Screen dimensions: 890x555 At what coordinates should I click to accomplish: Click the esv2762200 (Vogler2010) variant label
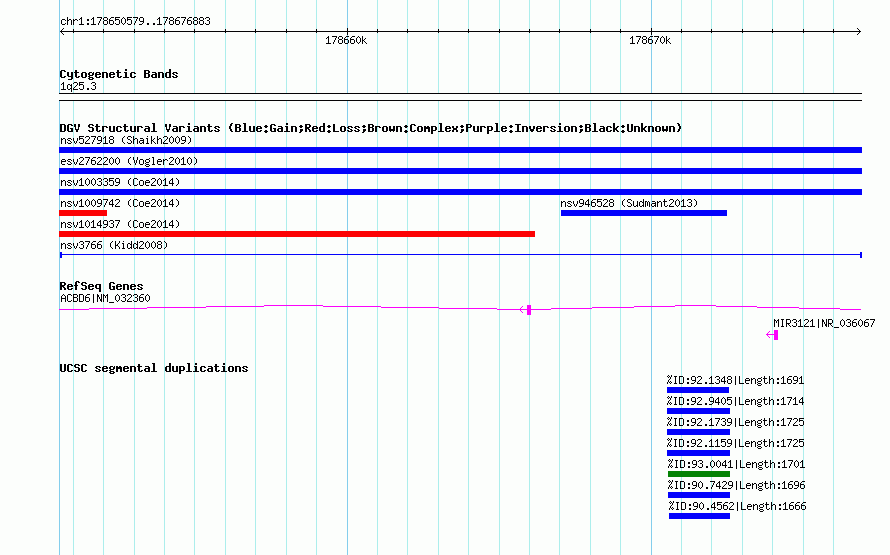[x=129, y=161]
